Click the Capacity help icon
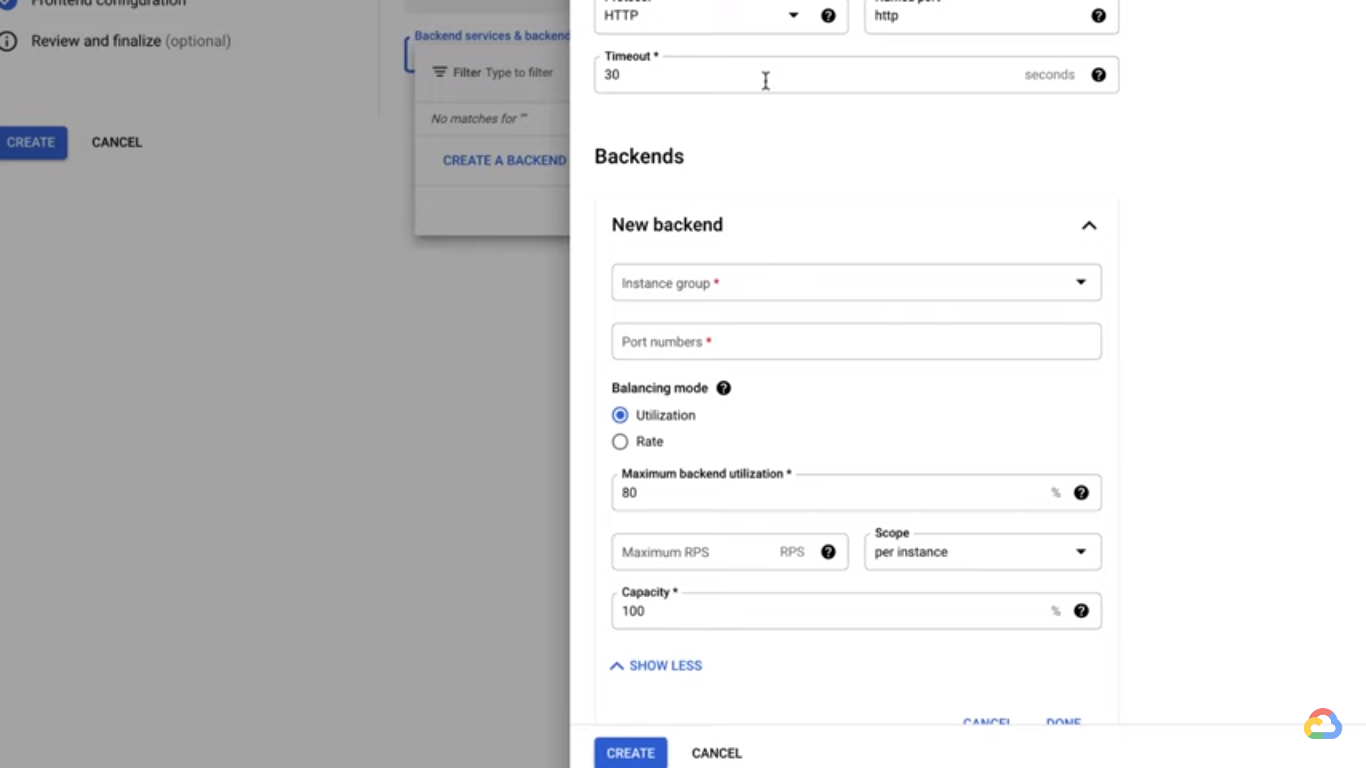Screen dimensions: 1366x768 click(x=1081, y=610)
